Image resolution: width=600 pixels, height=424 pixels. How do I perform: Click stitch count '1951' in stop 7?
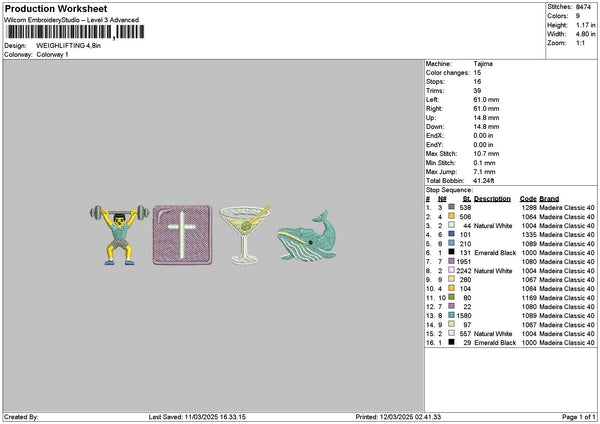pos(464,262)
